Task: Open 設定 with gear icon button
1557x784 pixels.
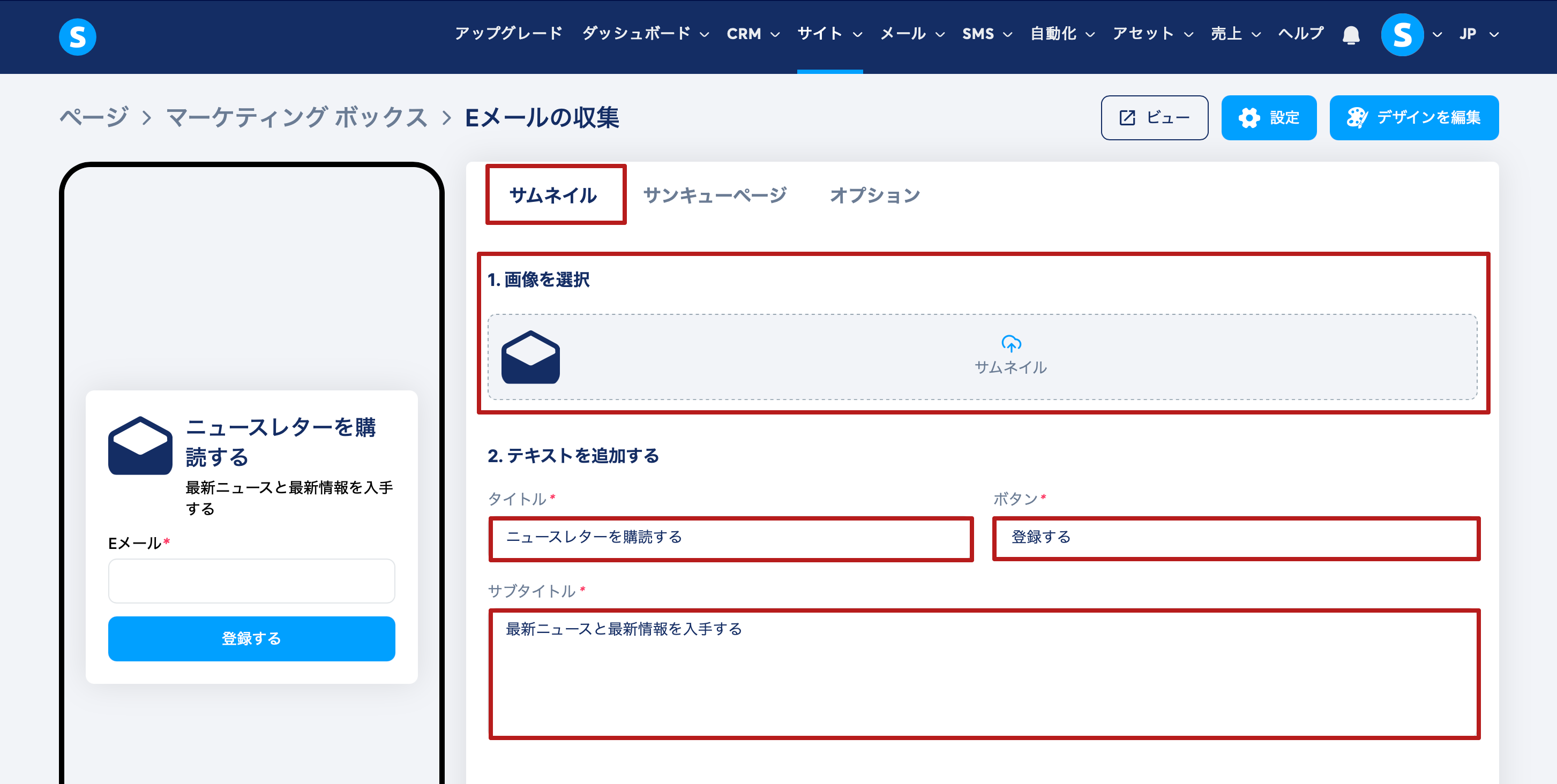Action: [1268, 118]
